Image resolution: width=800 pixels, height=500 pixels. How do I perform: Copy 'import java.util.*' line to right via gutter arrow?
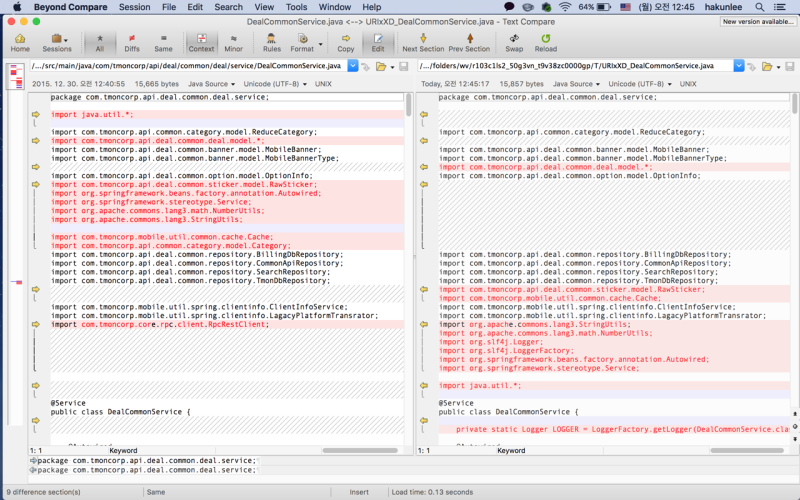36,114
